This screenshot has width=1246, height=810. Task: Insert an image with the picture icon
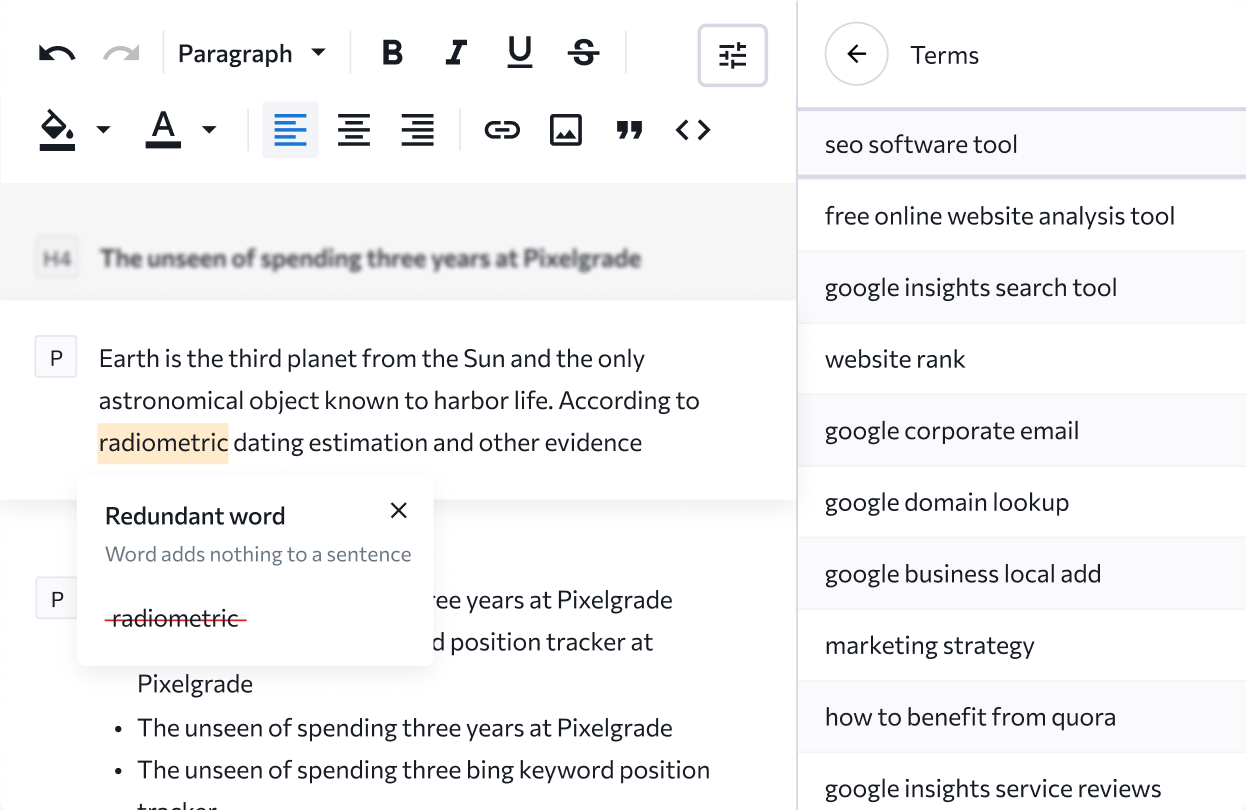pyautogui.click(x=566, y=130)
